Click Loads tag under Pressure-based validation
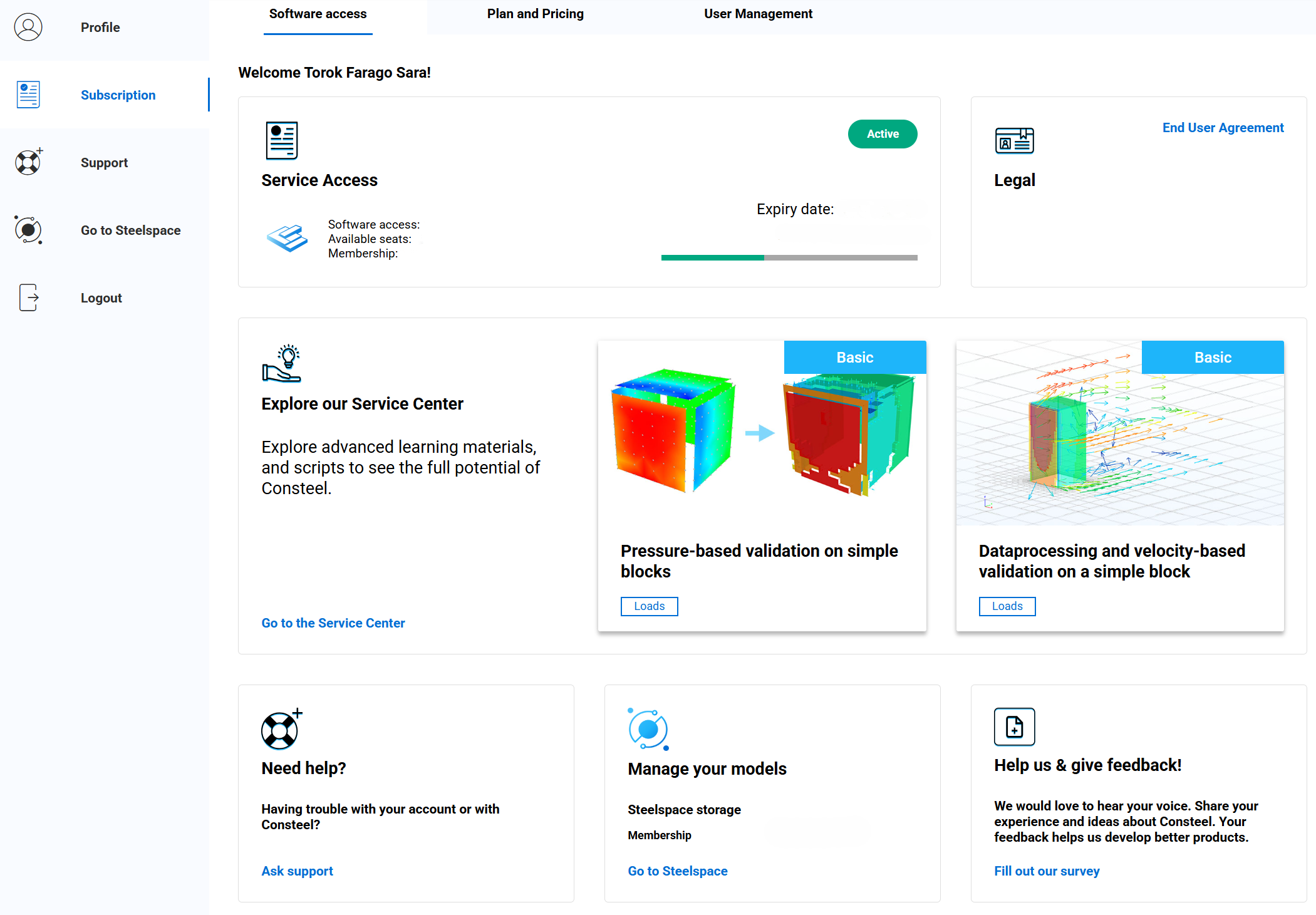 point(650,606)
